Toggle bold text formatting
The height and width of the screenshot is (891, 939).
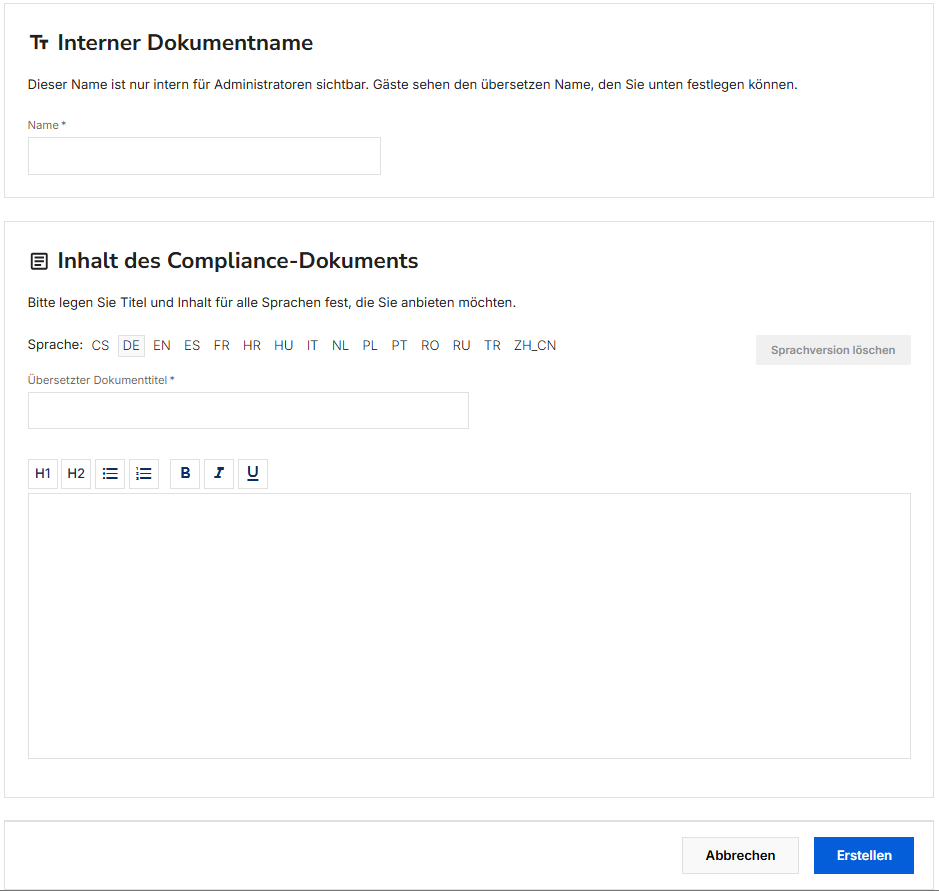click(x=185, y=474)
